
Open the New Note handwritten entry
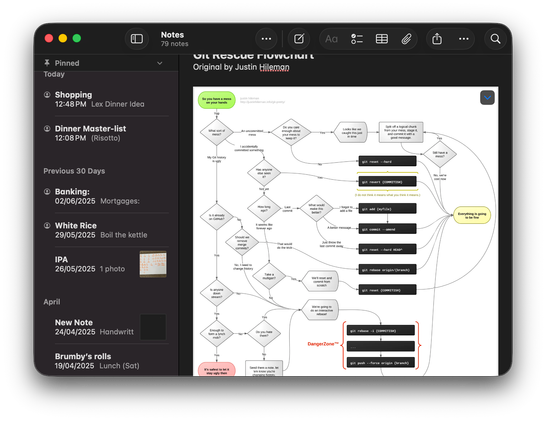click(106, 327)
